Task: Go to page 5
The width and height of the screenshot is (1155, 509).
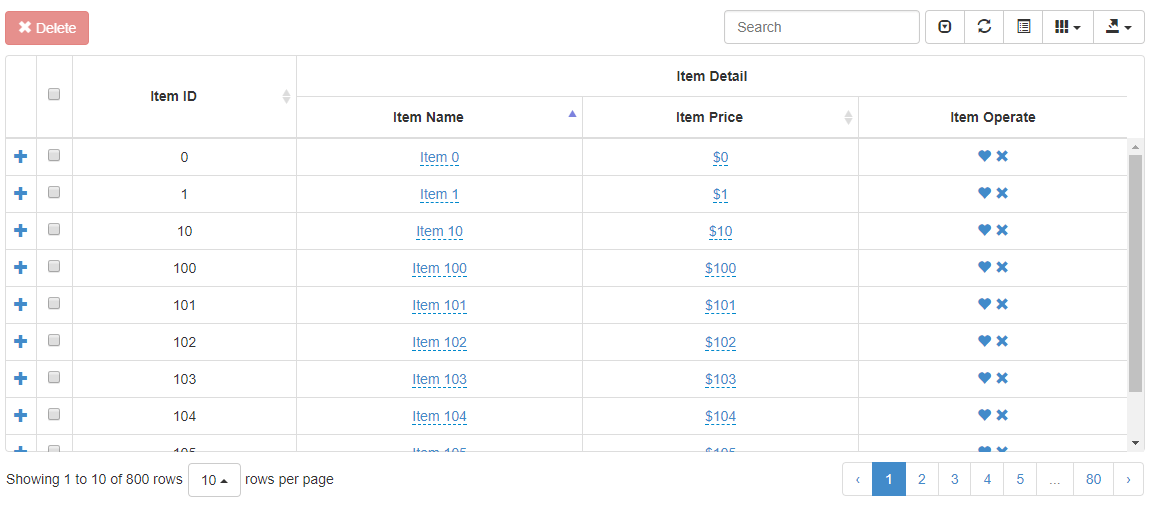Action: click(x=1020, y=480)
